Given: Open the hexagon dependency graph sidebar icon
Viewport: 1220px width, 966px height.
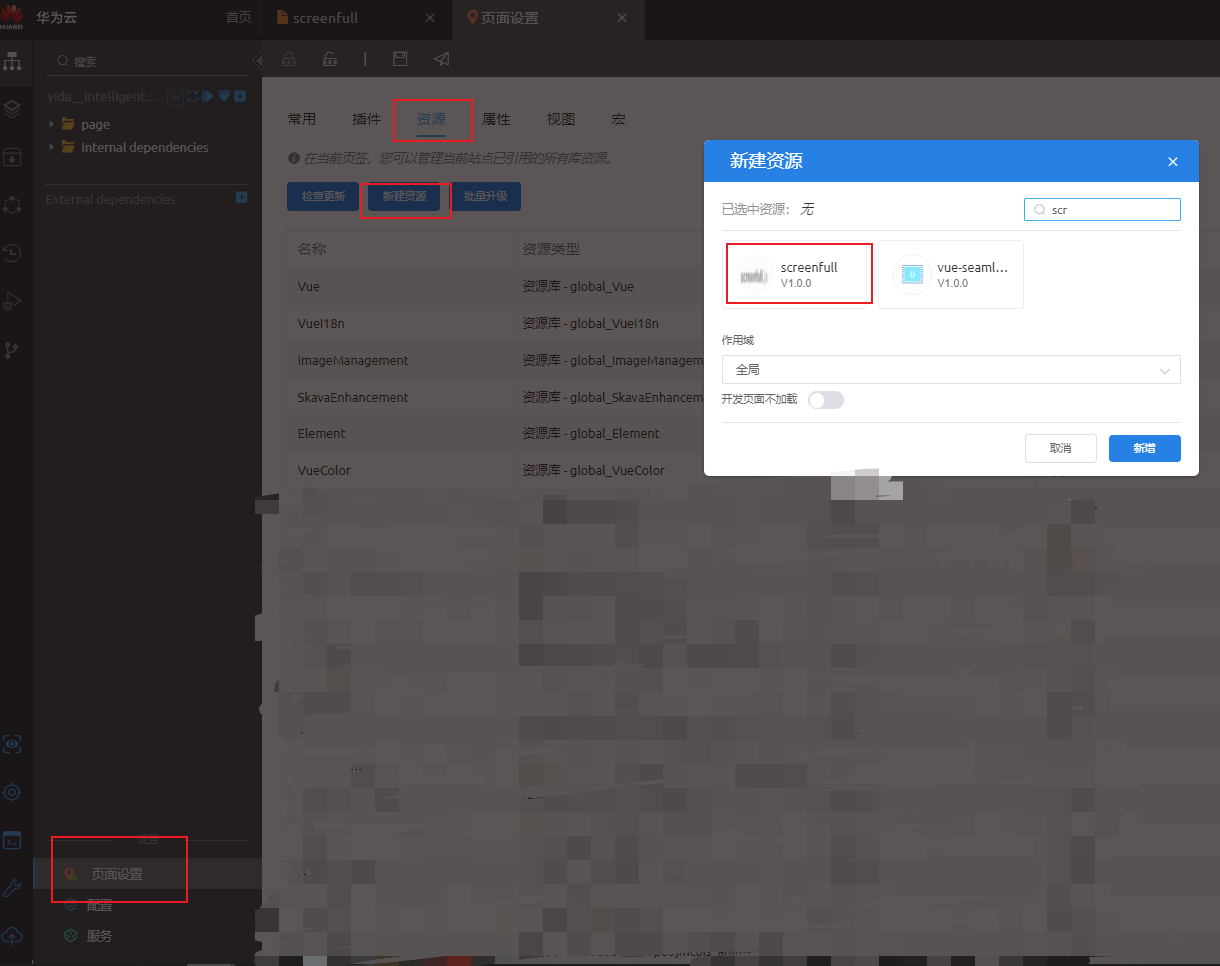Looking at the screenshot, I should pyautogui.click(x=12, y=205).
